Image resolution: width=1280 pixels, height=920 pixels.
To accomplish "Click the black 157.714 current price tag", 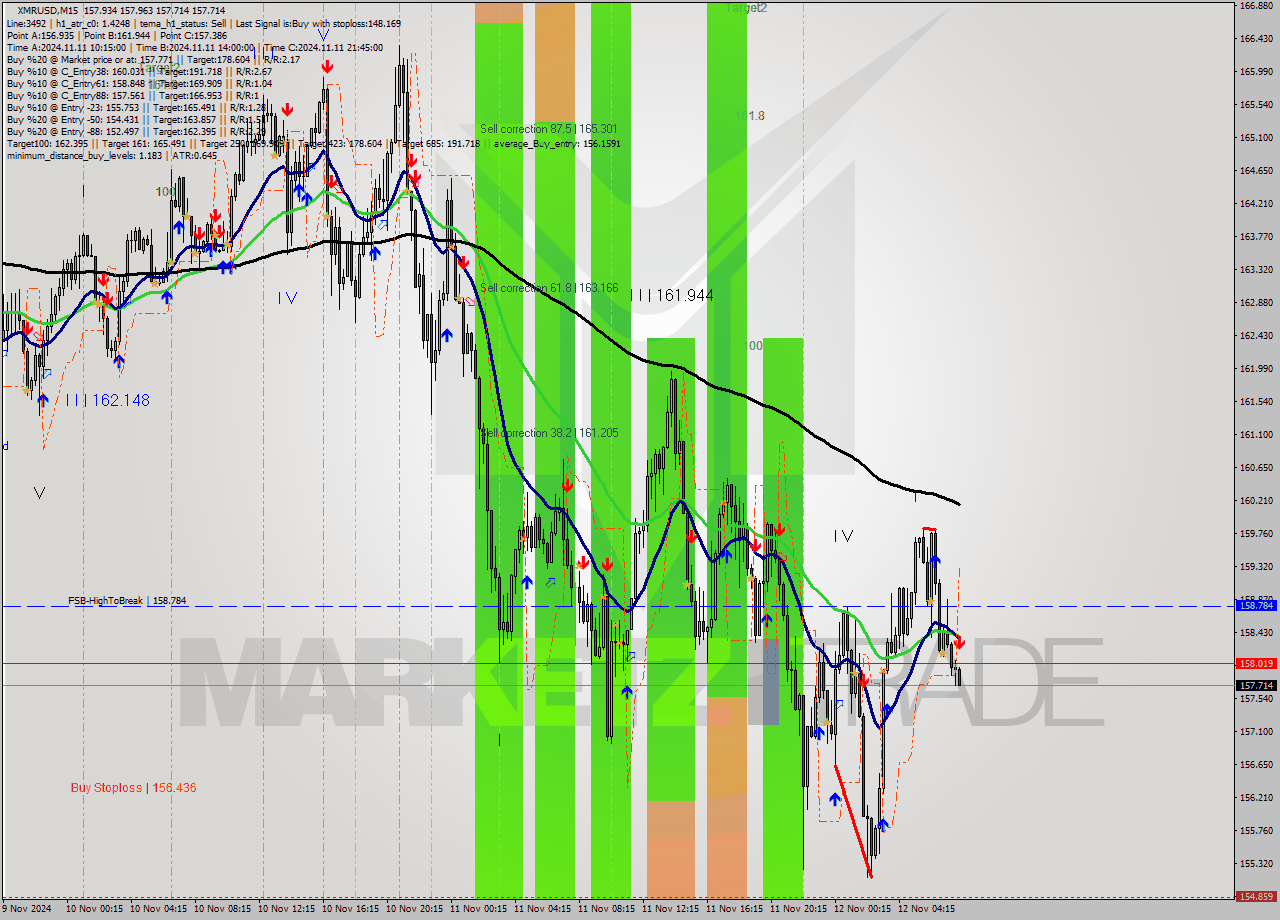I will [1256, 685].
